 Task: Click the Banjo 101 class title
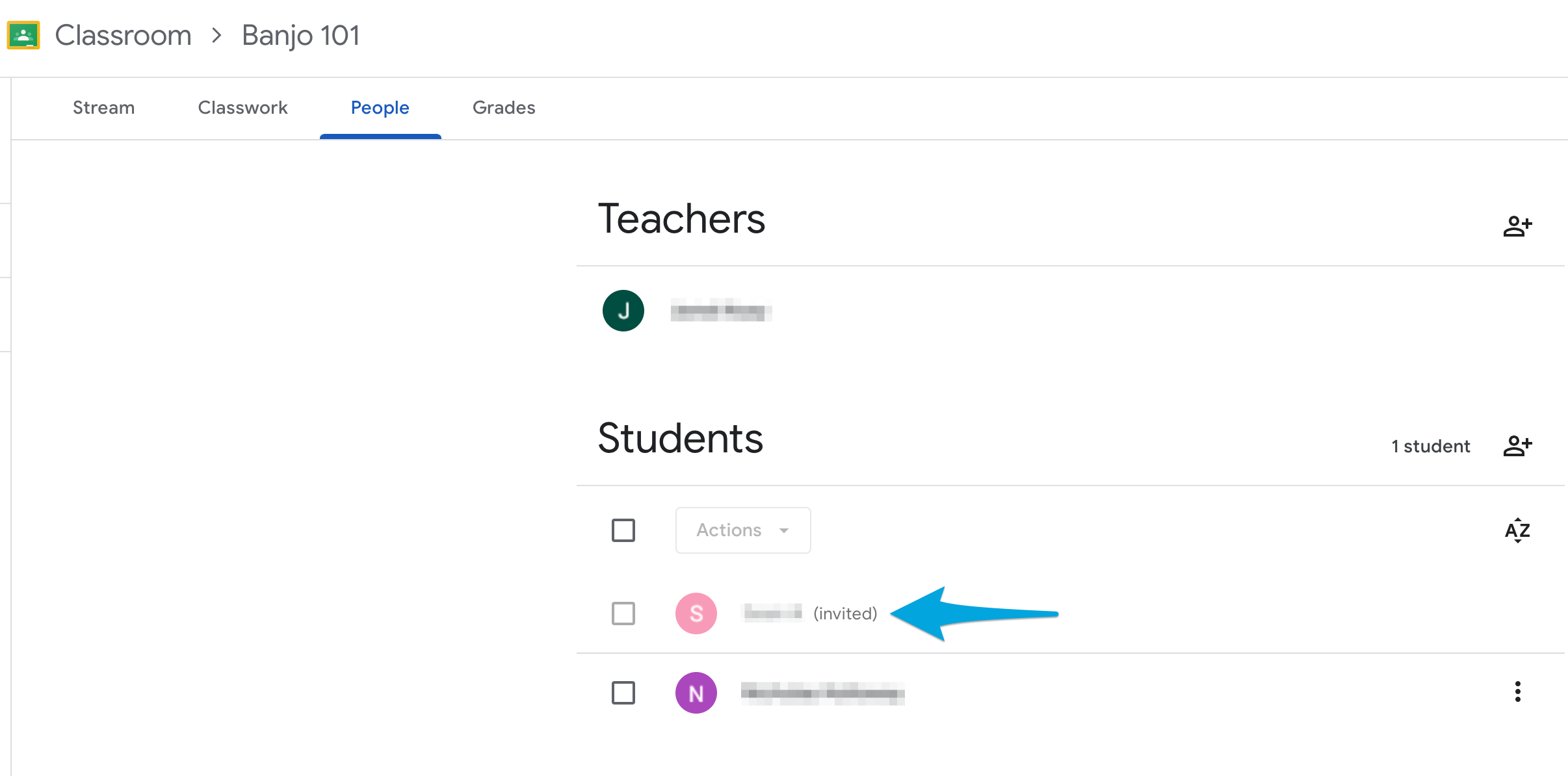[300, 34]
